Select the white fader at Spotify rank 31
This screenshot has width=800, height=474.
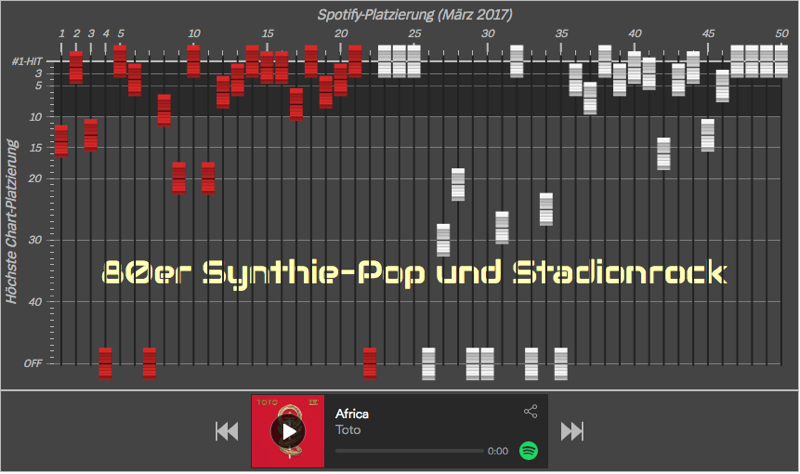pos(503,228)
